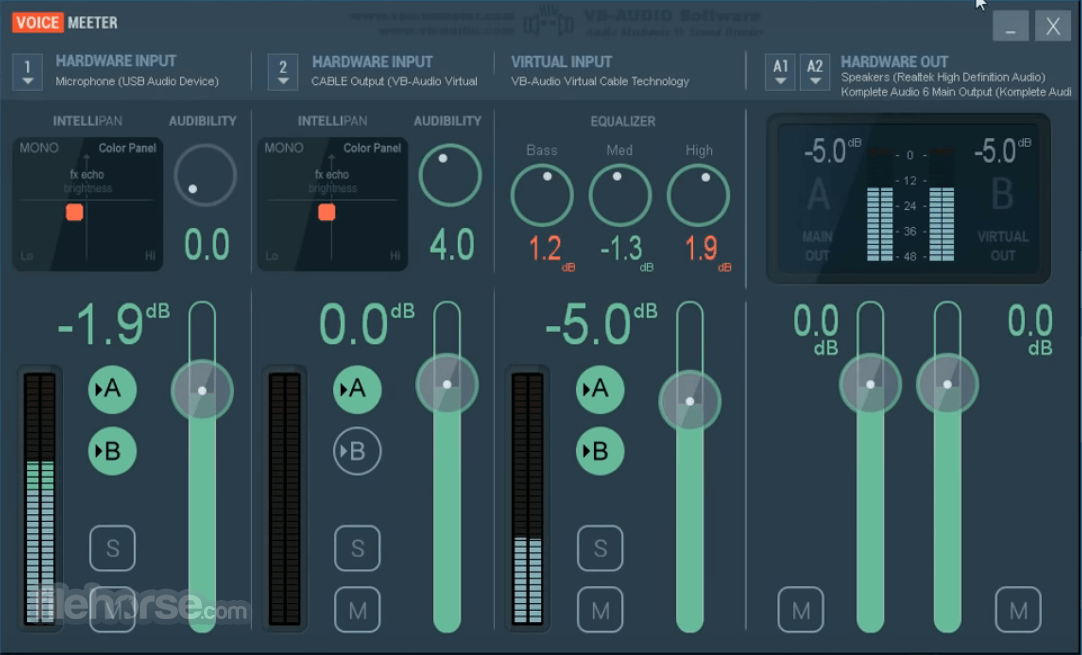The width and height of the screenshot is (1082, 655).
Task: Click the Audibility value 4.0
Action: [452, 245]
